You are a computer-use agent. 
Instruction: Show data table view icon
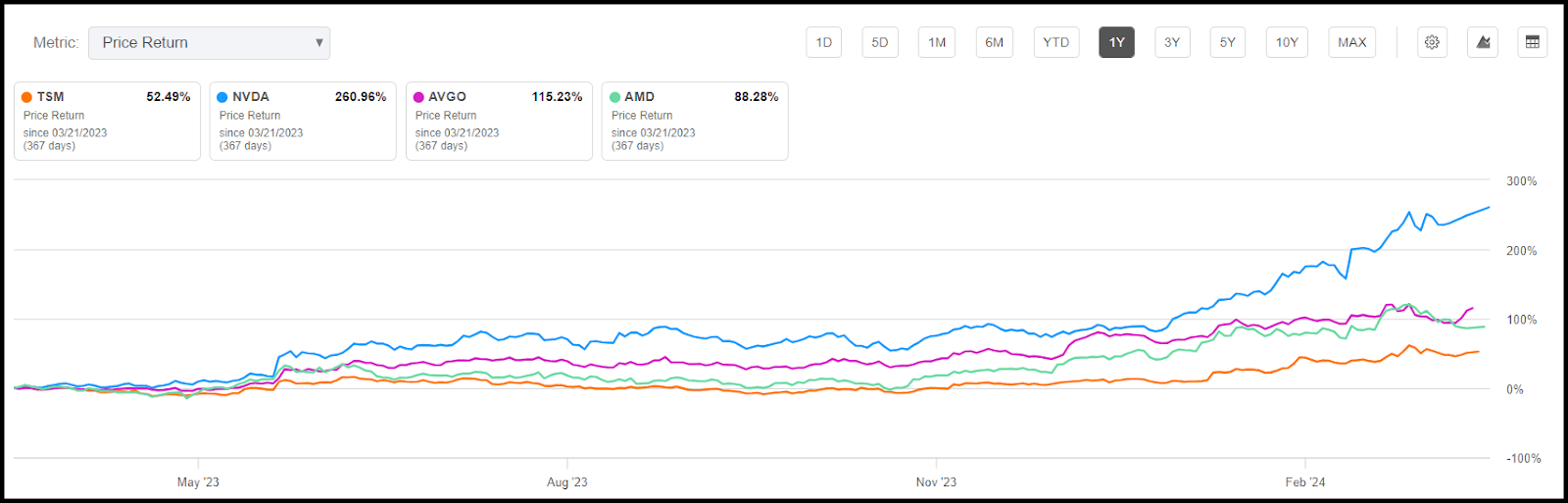[x=1533, y=42]
